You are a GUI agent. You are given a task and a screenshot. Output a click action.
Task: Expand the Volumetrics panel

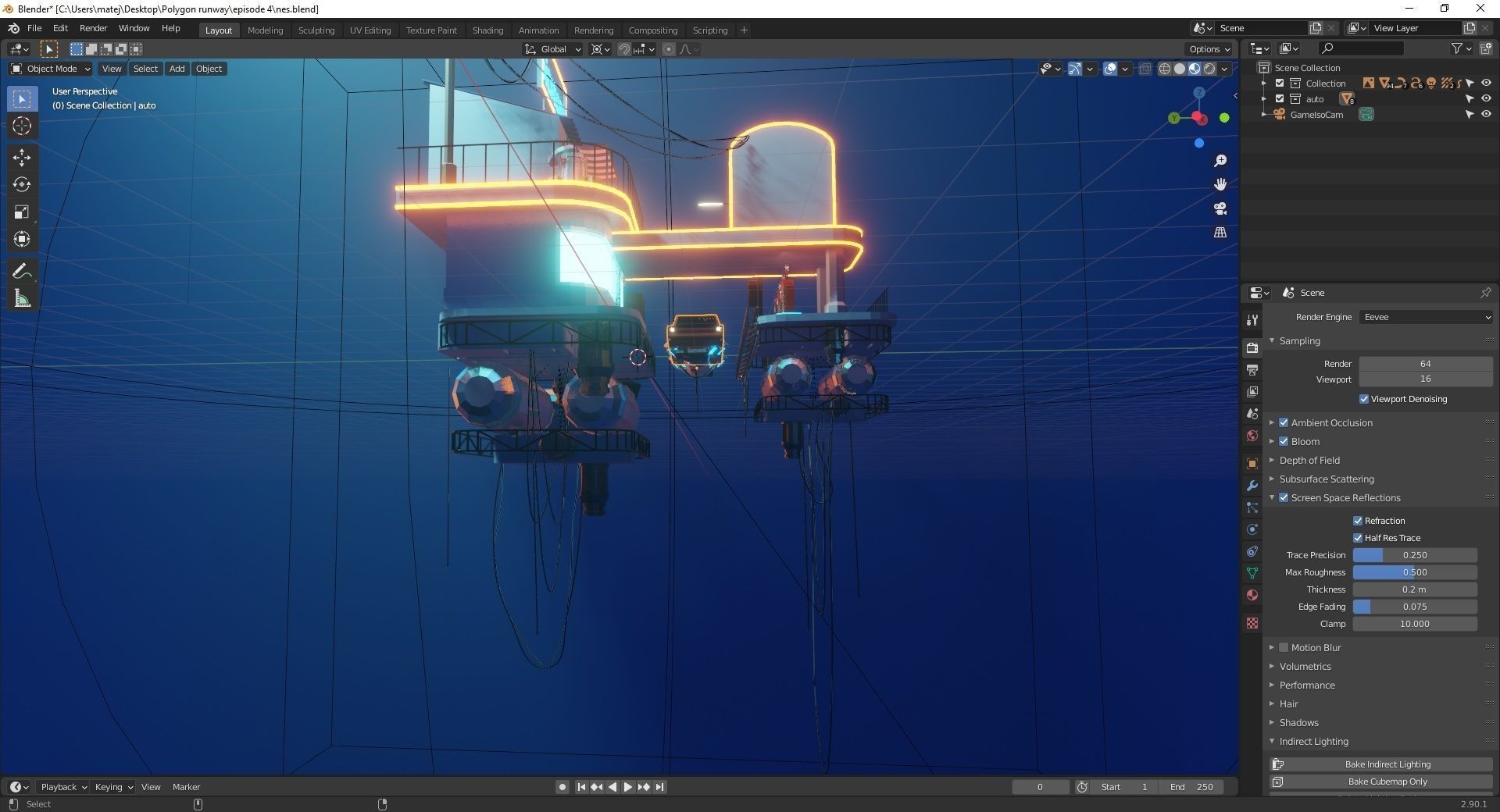(x=1305, y=666)
